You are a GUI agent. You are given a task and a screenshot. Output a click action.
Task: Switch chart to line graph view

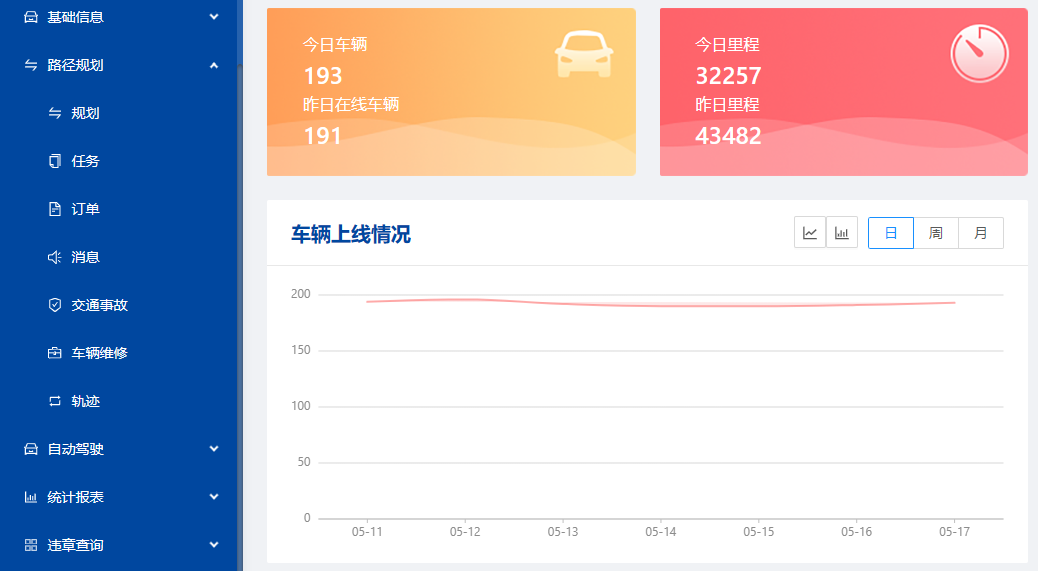coord(810,233)
